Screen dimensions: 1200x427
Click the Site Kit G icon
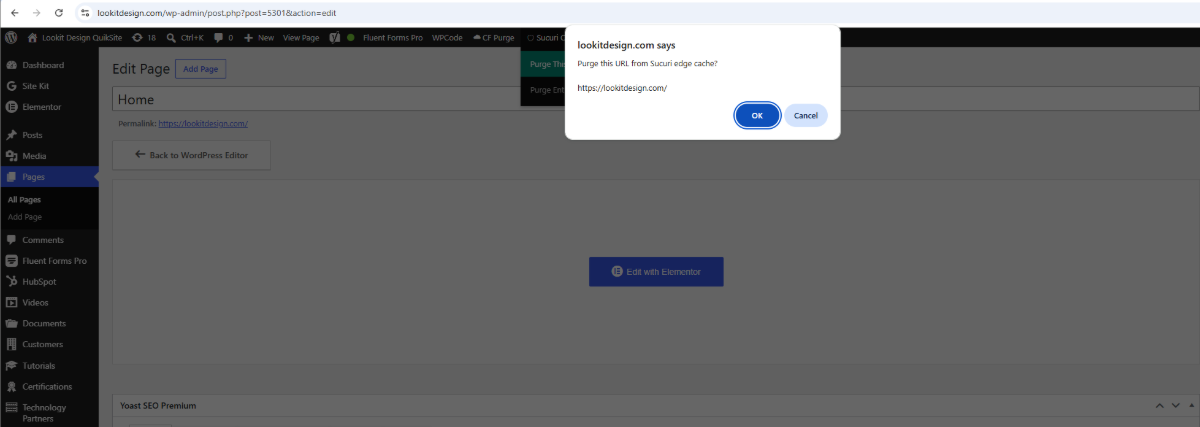[x=11, y=86]
